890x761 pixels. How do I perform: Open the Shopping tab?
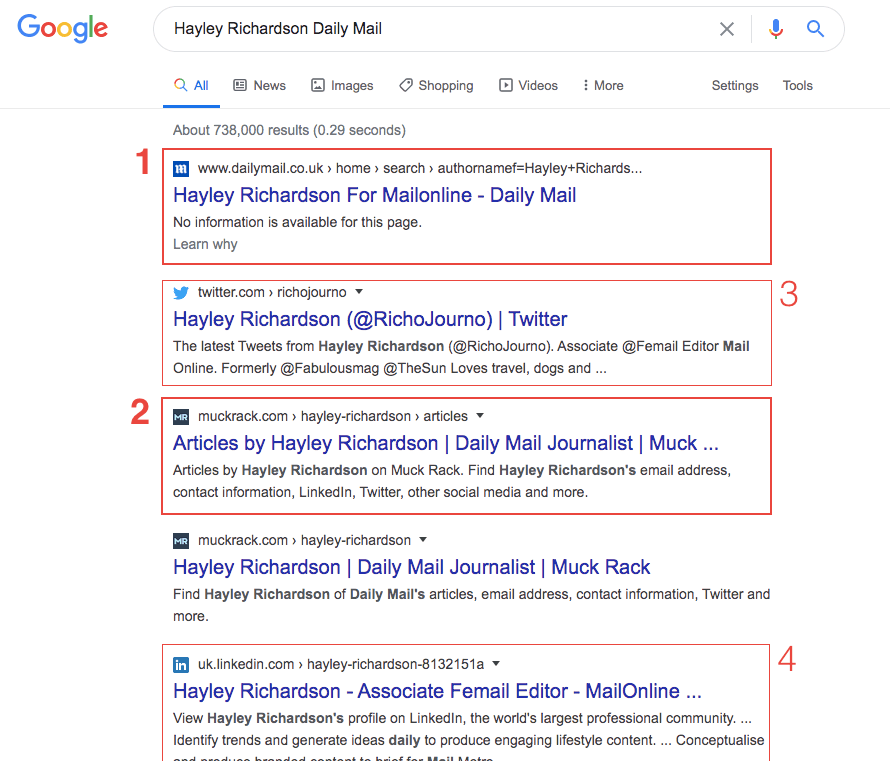pos(436,86)
